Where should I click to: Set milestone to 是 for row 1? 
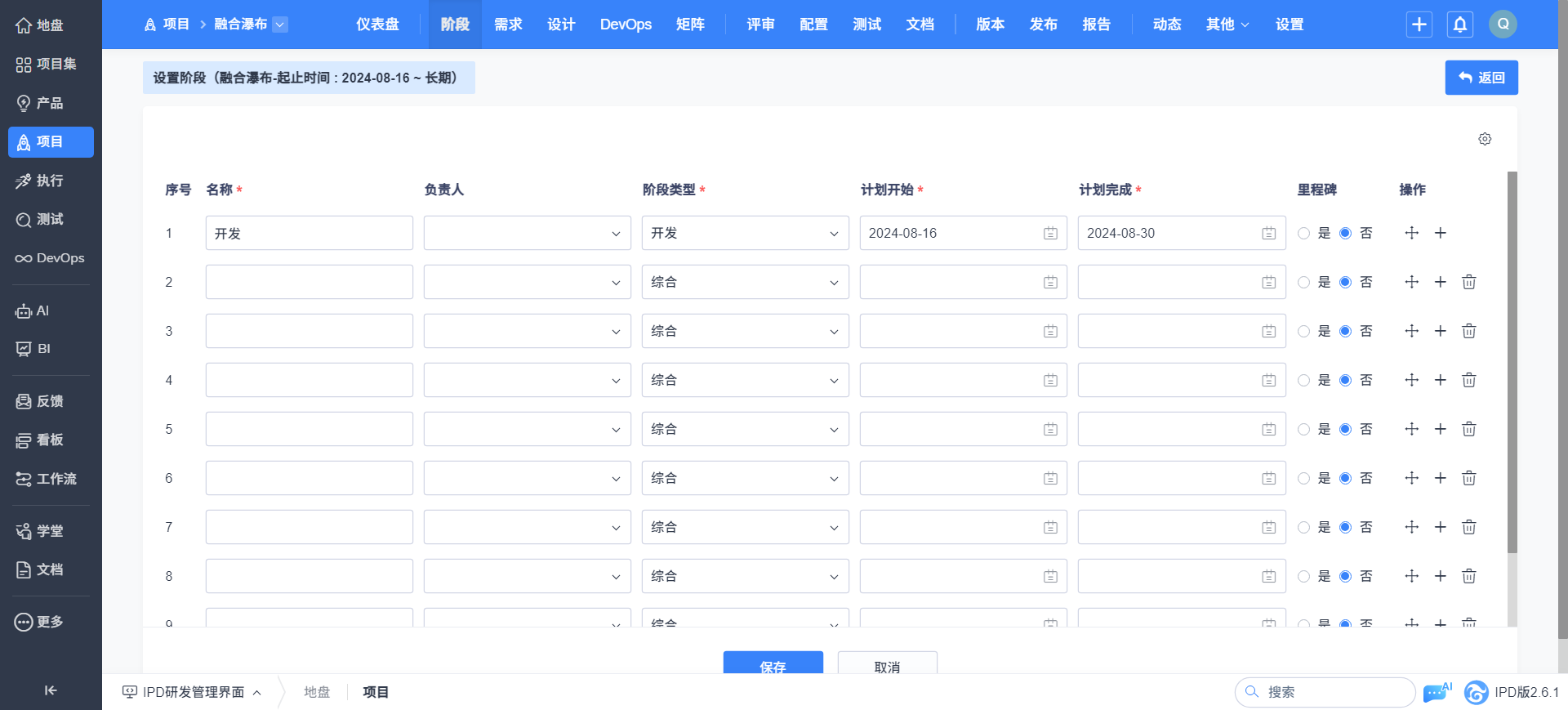point(1303,233)
